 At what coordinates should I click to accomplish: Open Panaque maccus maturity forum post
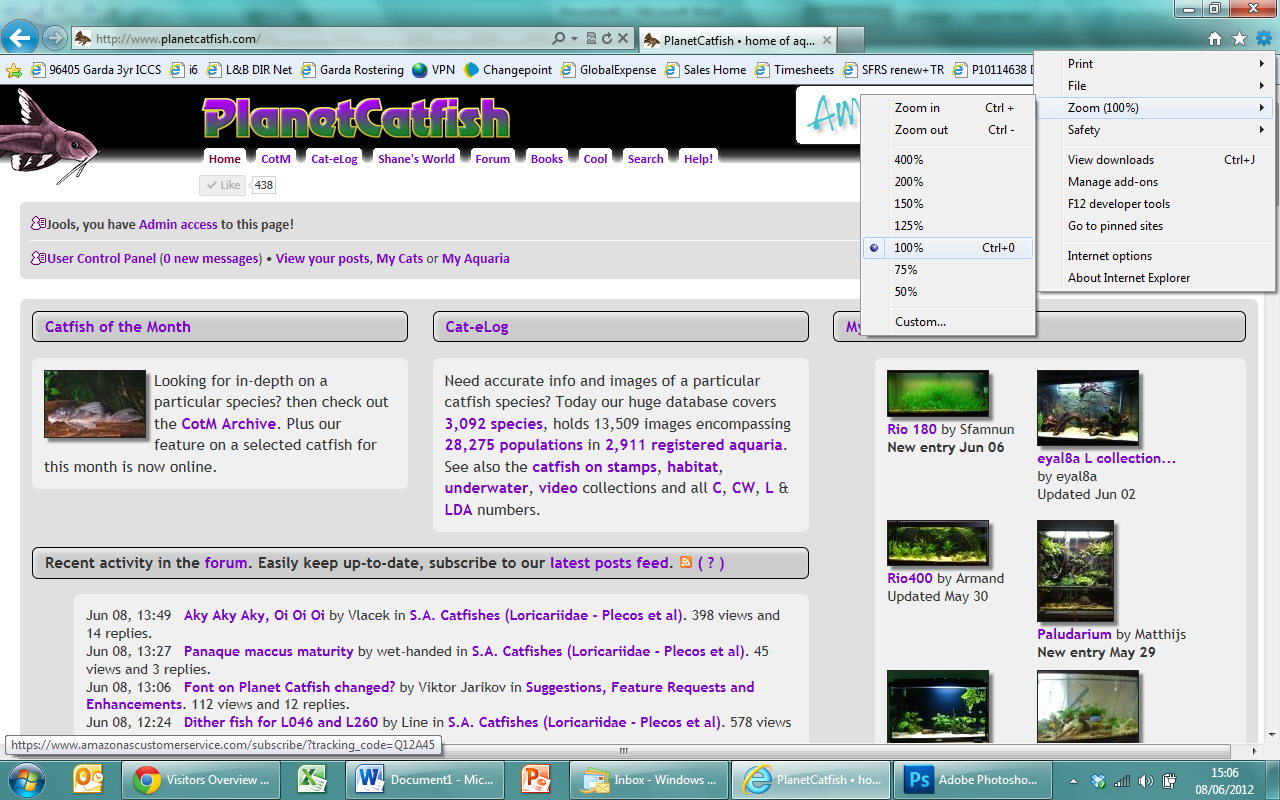(x=269, y=651)
